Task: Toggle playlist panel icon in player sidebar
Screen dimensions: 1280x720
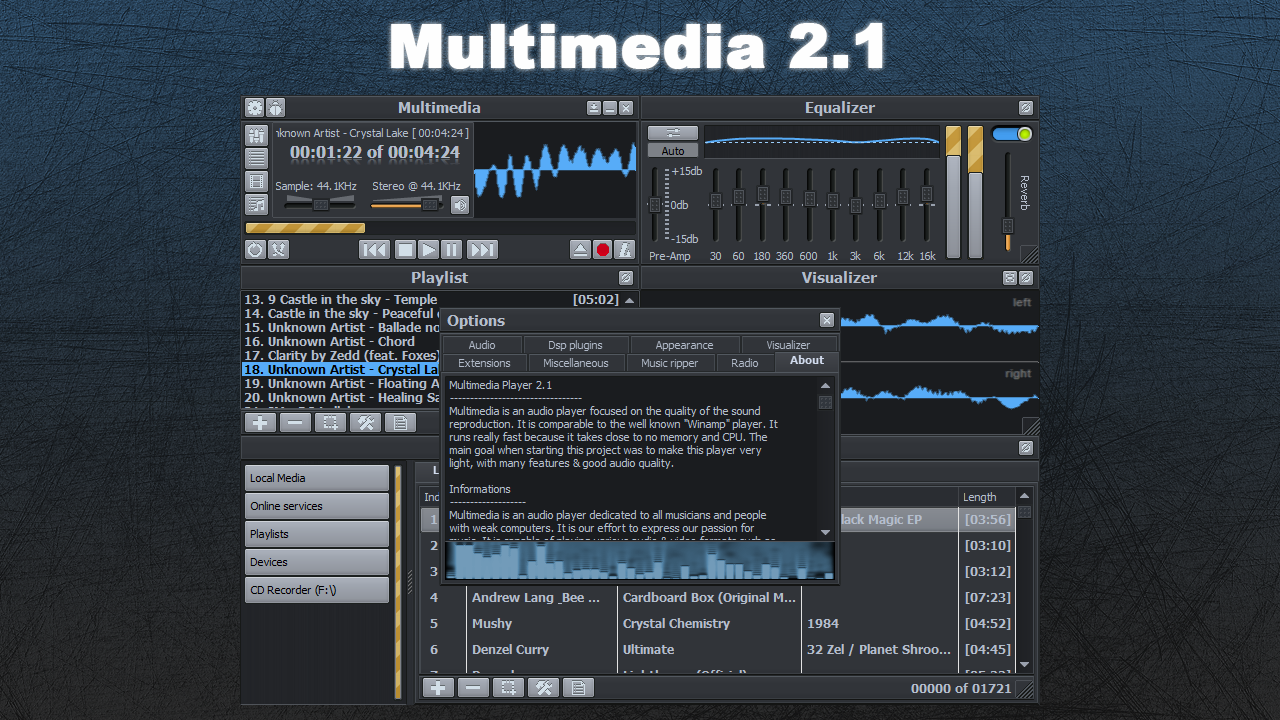Action: [x=257, y=158]
